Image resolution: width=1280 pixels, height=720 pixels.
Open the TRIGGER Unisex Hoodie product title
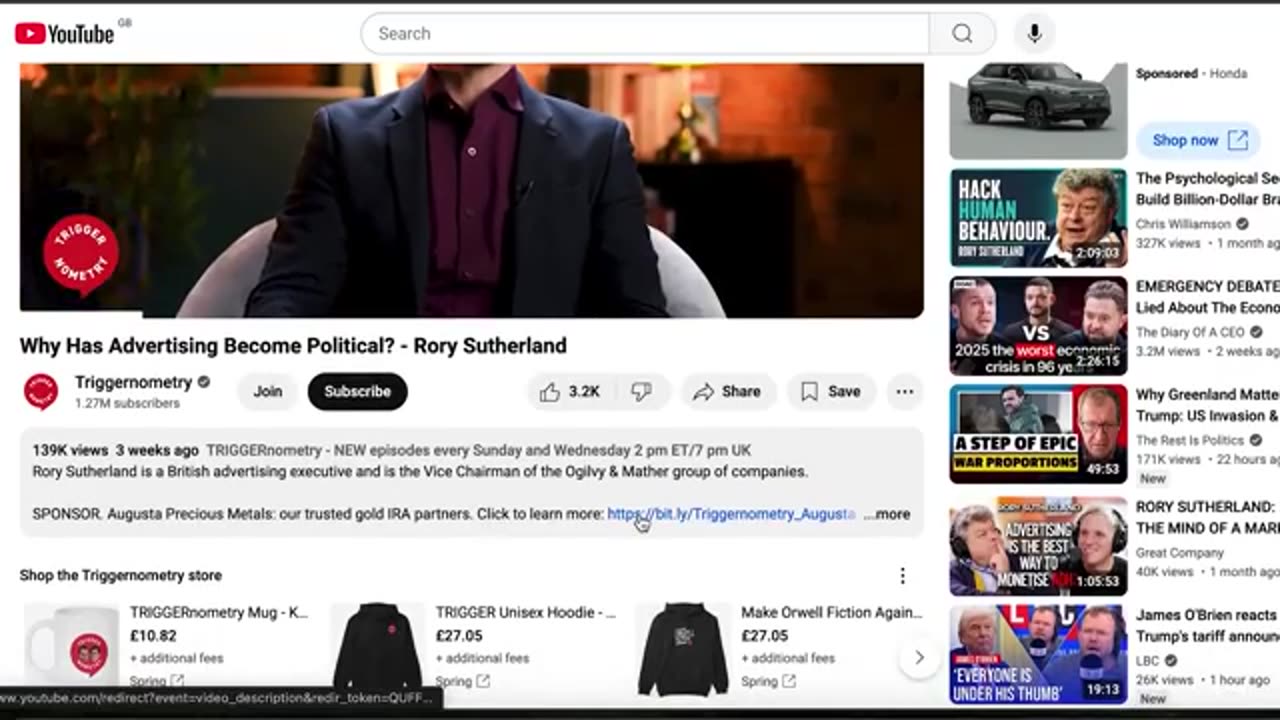526,612
